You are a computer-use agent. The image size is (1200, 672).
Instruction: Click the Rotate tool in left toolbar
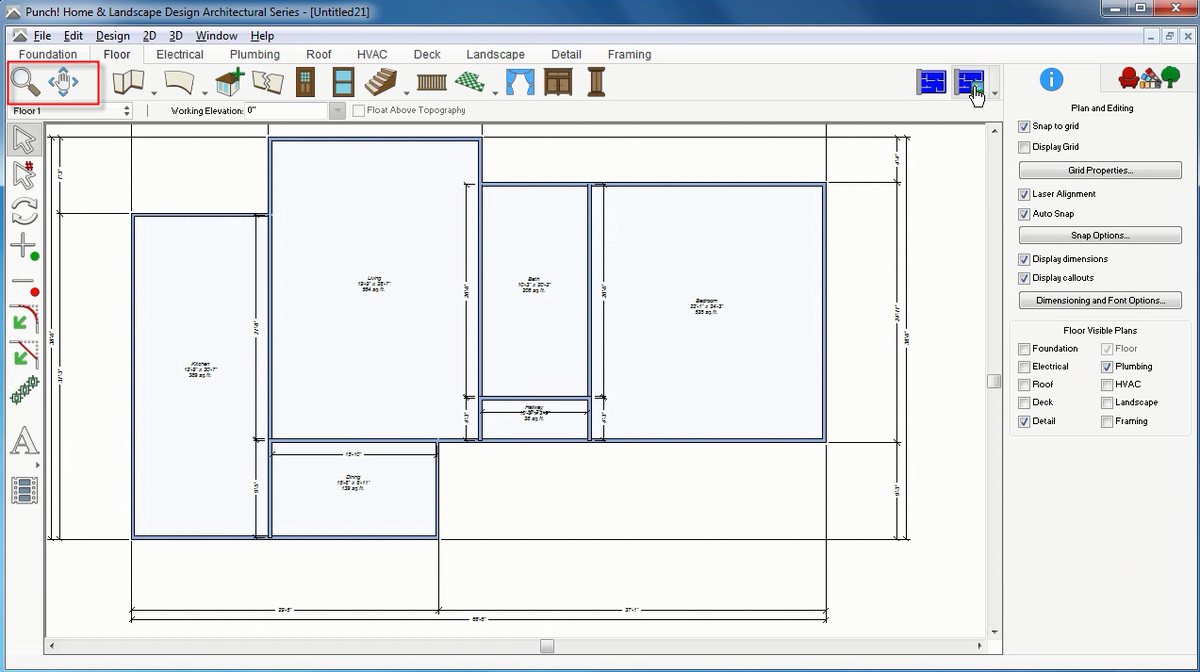pyautogui.click(x=24, y=210)
